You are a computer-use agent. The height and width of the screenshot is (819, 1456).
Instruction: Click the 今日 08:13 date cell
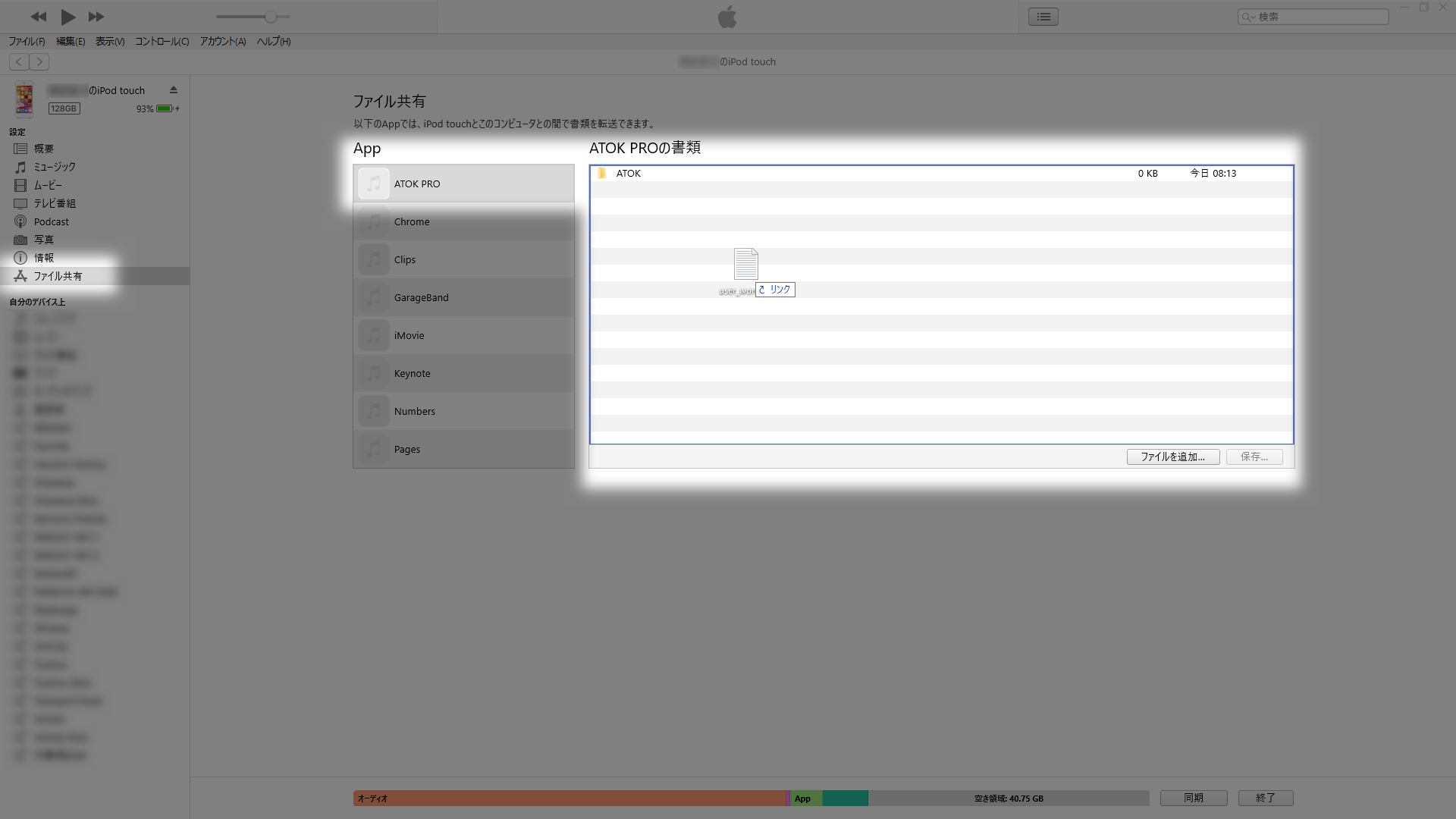(x=1213, y=174)
